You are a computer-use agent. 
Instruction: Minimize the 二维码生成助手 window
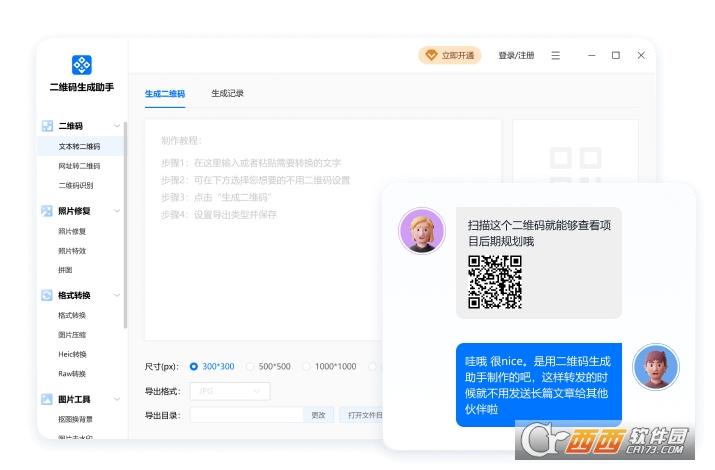click(x=592, y=55)
